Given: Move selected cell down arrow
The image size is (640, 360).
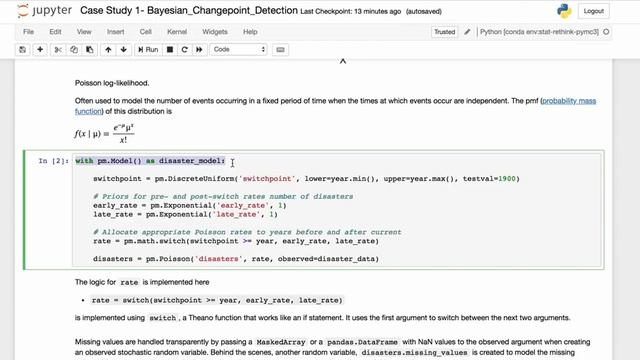Looking at the screenshot, I should coord(124,50).
